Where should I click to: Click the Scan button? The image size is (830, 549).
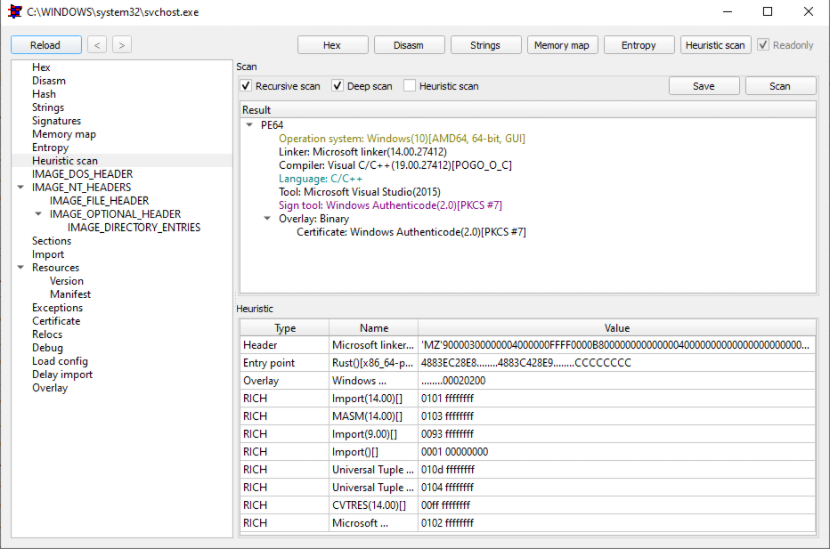pyautogui.click(x=780, y=86)
